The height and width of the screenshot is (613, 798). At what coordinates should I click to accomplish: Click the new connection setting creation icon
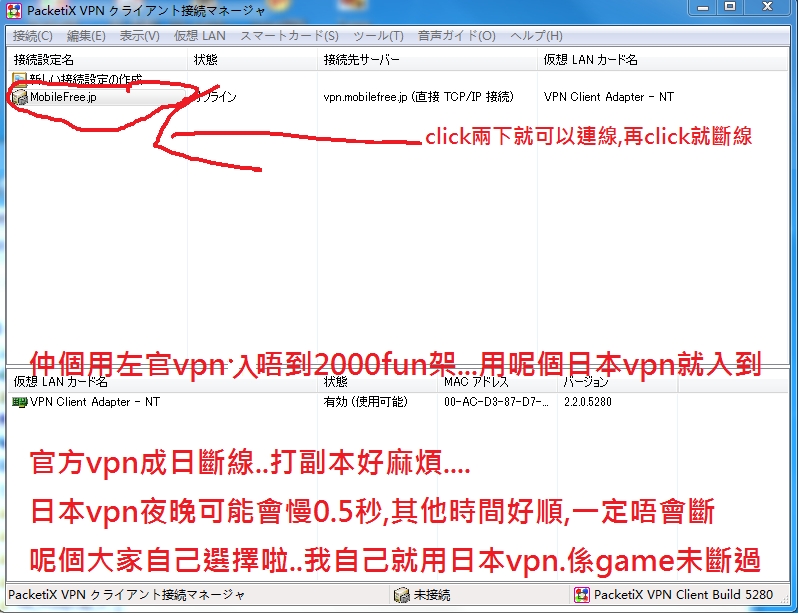pyautogui.click(x=19, y=79)
